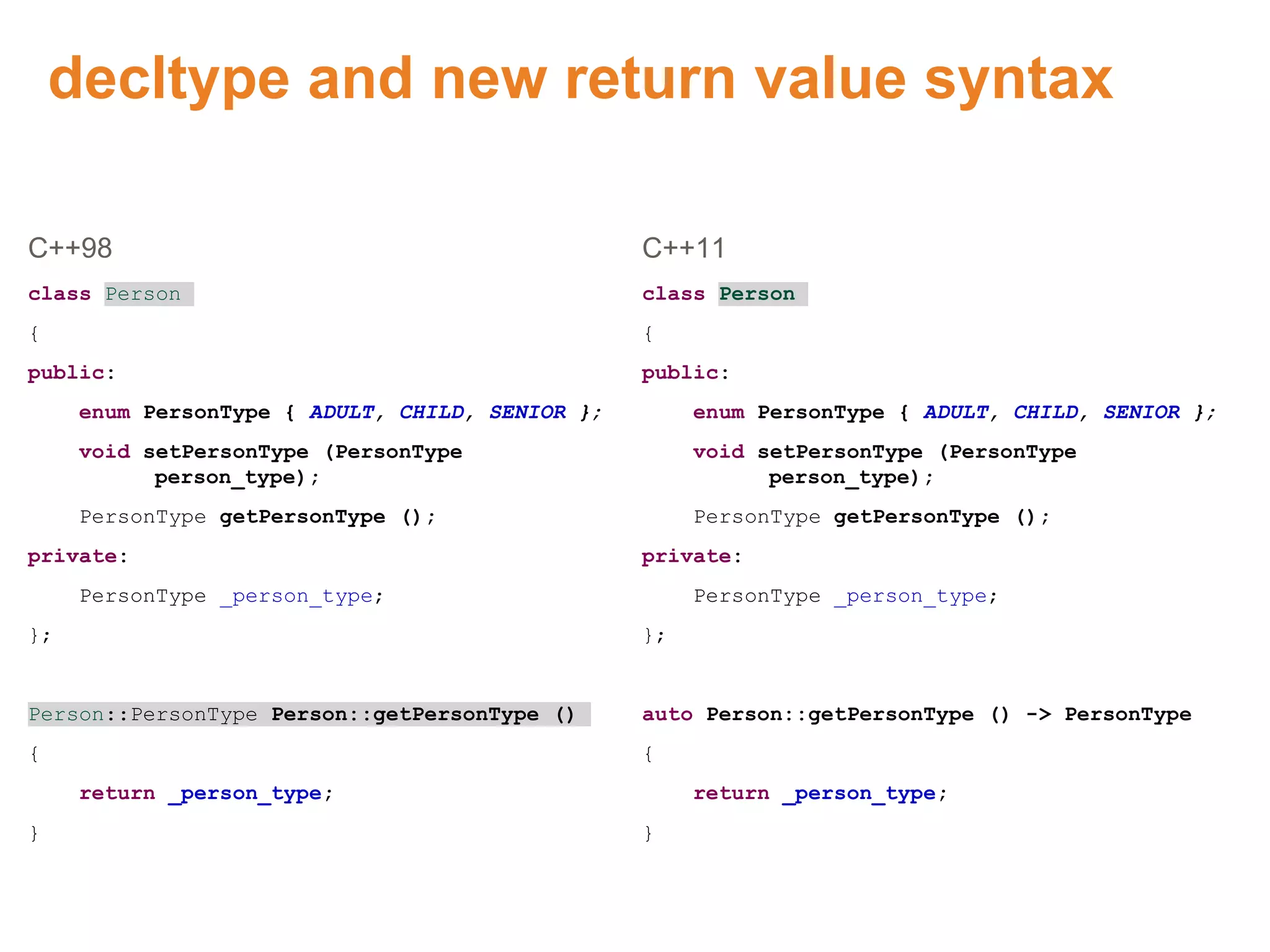1270x952 pixels.
Task: Click 'PersonType _person_type;' member in C++11 column
Action: [845, 596]
